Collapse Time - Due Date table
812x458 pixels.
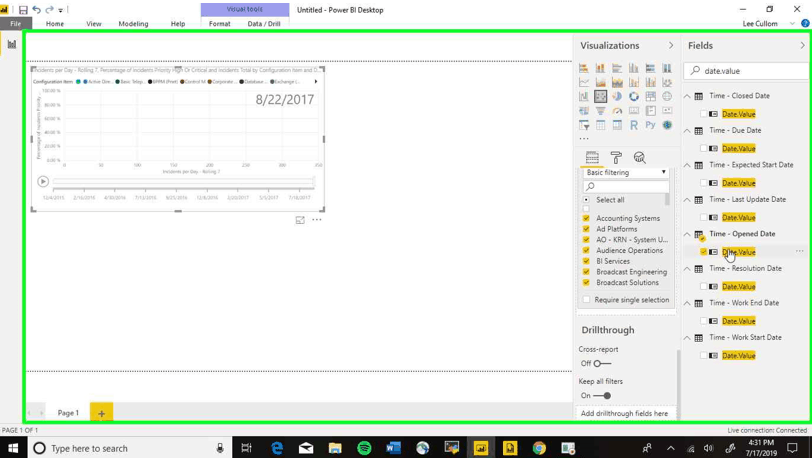click(x=687, y=131)
